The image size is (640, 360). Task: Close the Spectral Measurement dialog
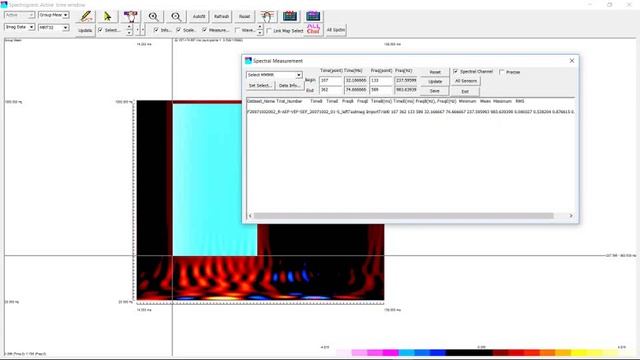571,60
